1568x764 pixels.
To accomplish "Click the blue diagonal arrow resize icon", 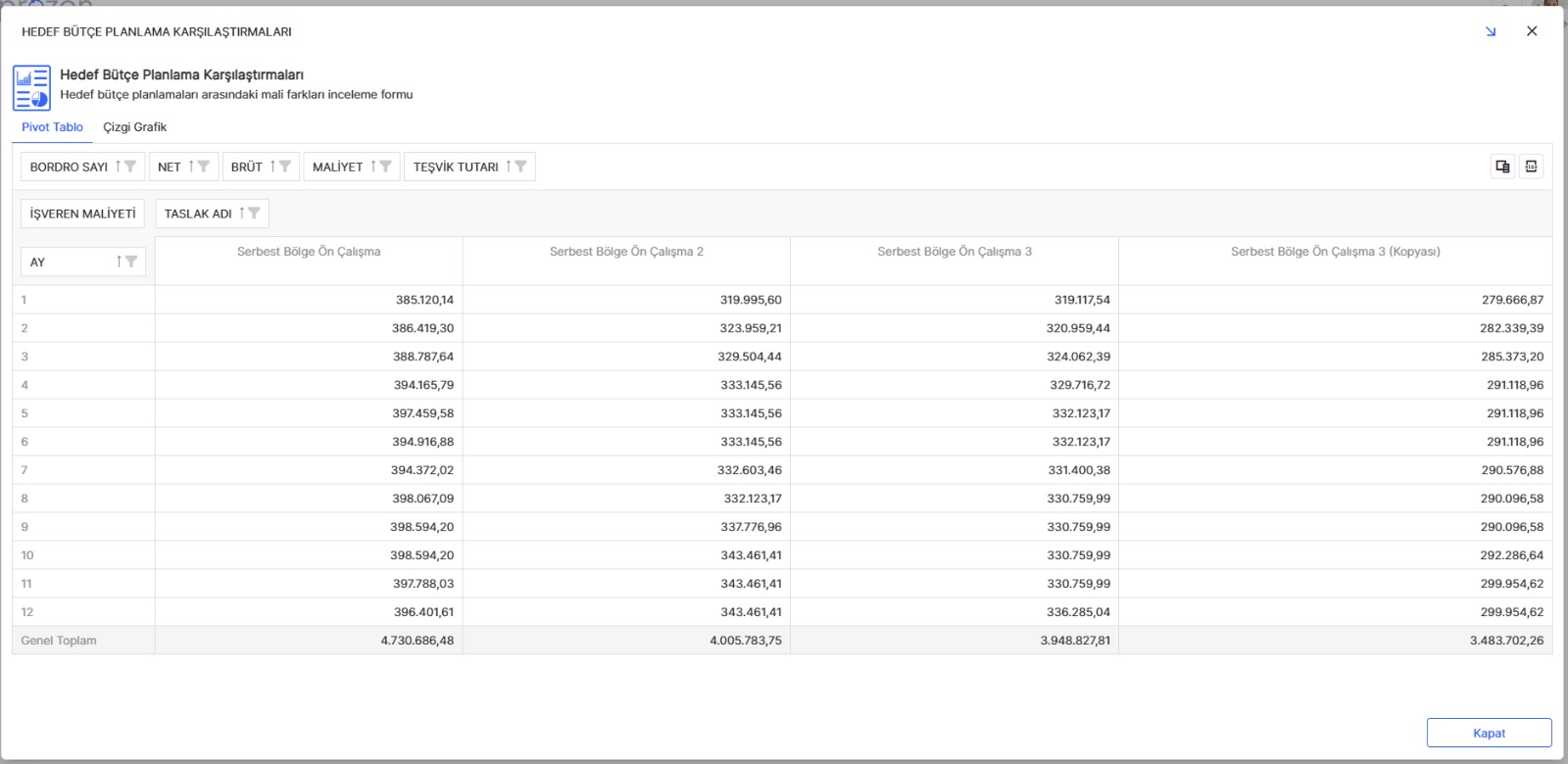I will click(1491, 31).
